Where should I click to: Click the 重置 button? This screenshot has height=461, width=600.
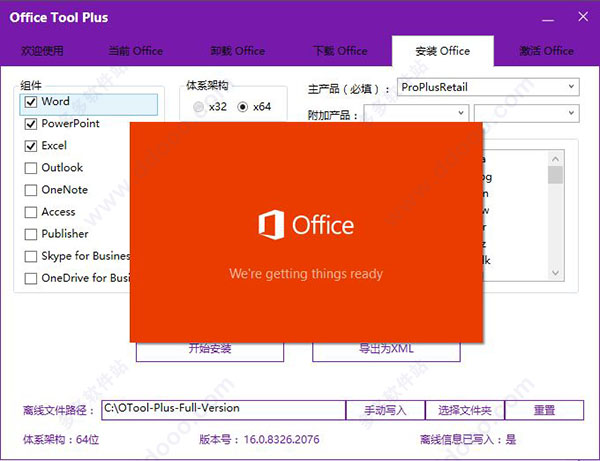pos(544,410)
